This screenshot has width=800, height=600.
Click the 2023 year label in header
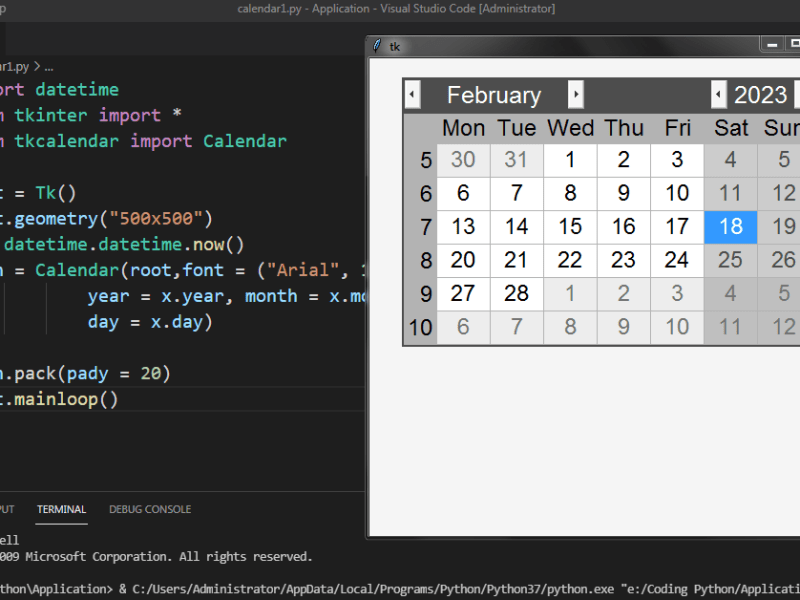coord(760,95)
